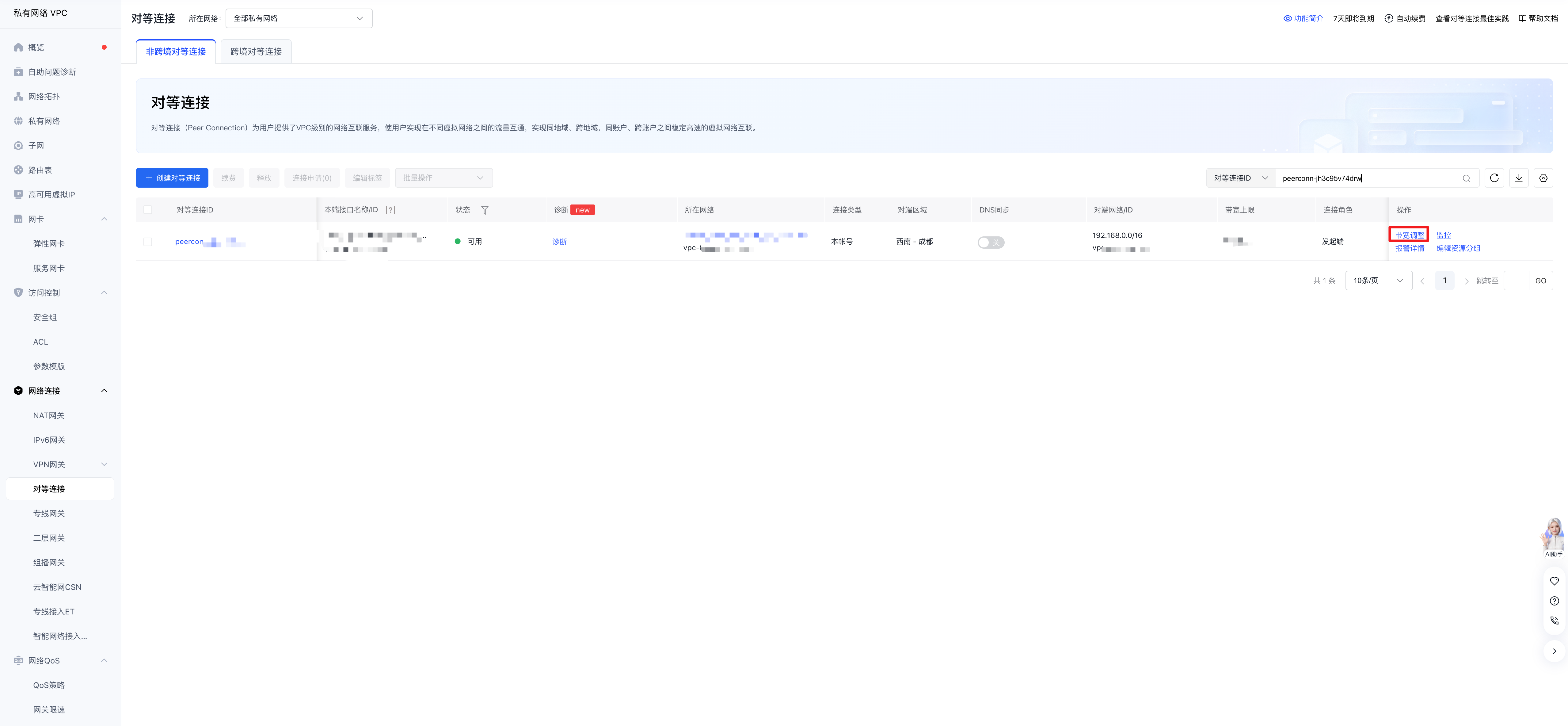Collapse 网络QoS sidebar group
This screenshot has width=1568, height=726.
[104, 661]
